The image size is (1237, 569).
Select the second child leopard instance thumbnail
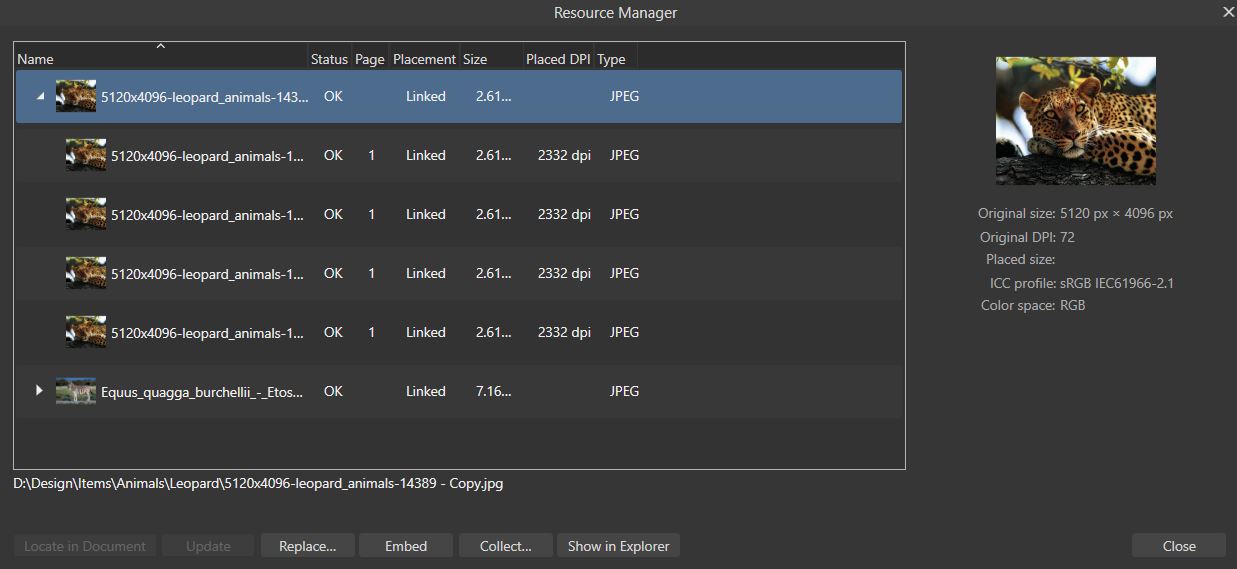[86, 215]
